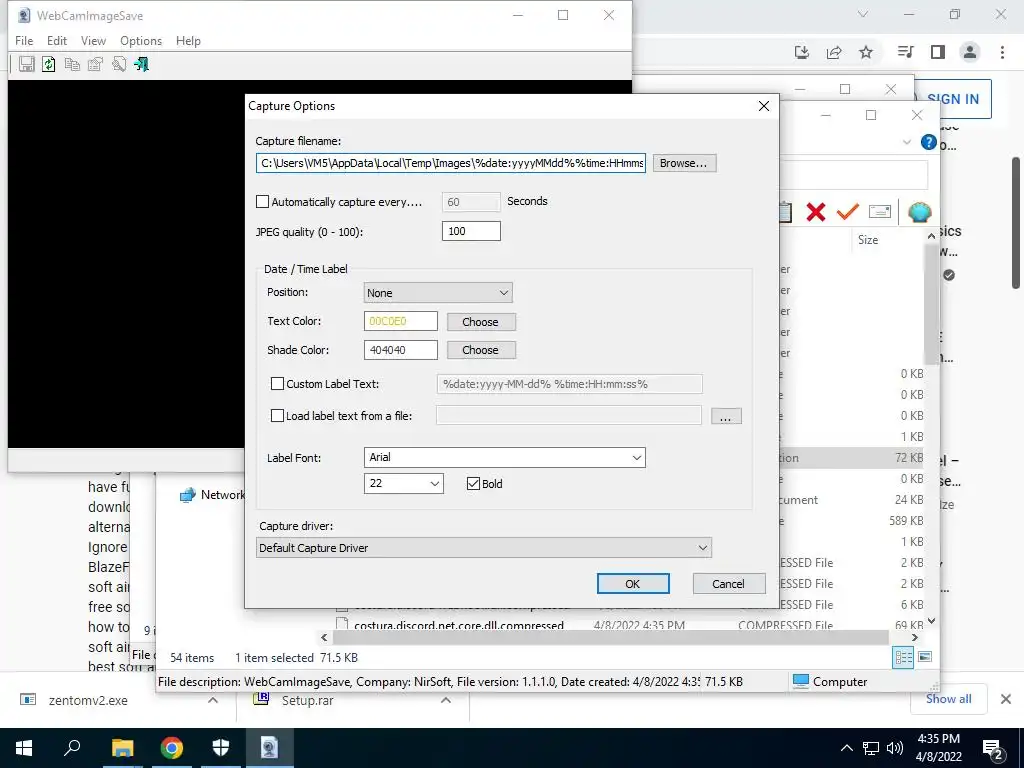Open File Explorer from the taskbar

pos(122,748)
